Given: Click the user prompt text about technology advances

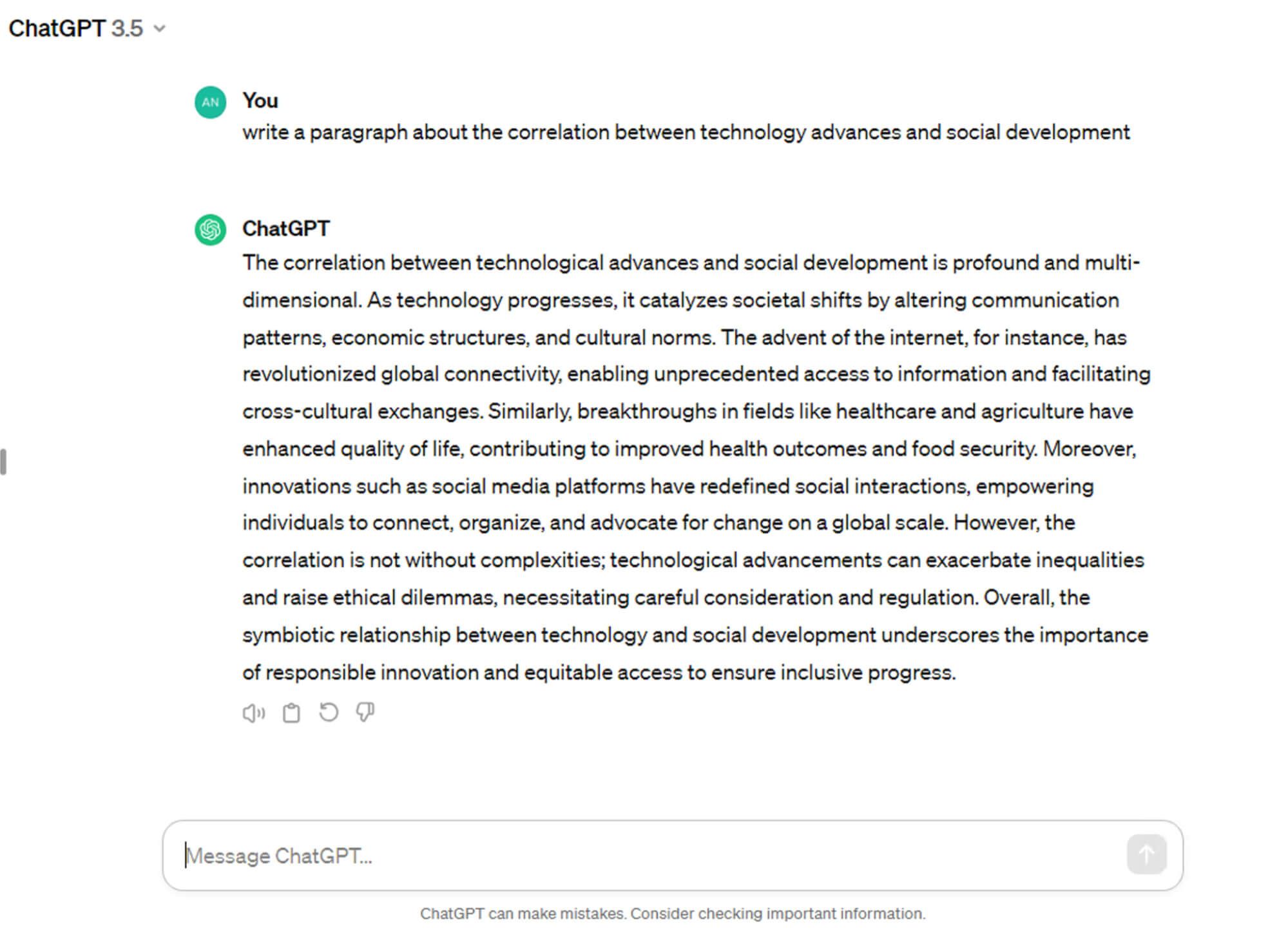Looking at the screenshot, I should 686,132.
